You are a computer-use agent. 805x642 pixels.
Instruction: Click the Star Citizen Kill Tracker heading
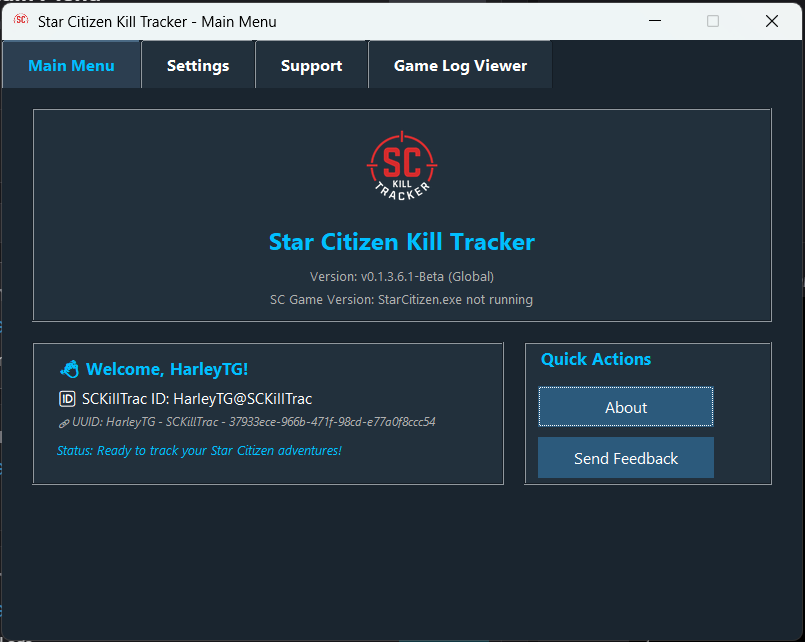(x=402, y=241)
